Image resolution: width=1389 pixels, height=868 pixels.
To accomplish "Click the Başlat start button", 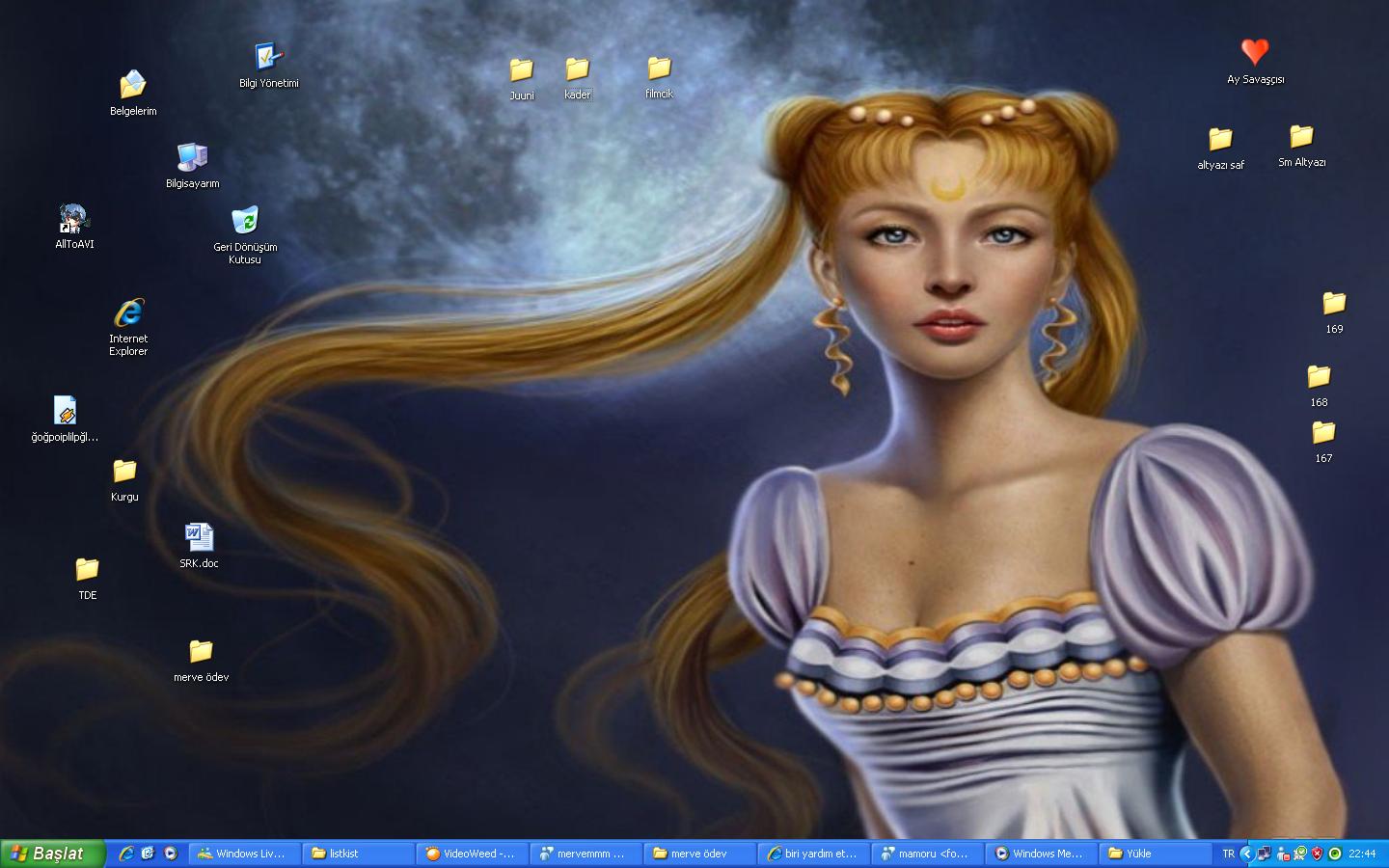I will 52,854.
